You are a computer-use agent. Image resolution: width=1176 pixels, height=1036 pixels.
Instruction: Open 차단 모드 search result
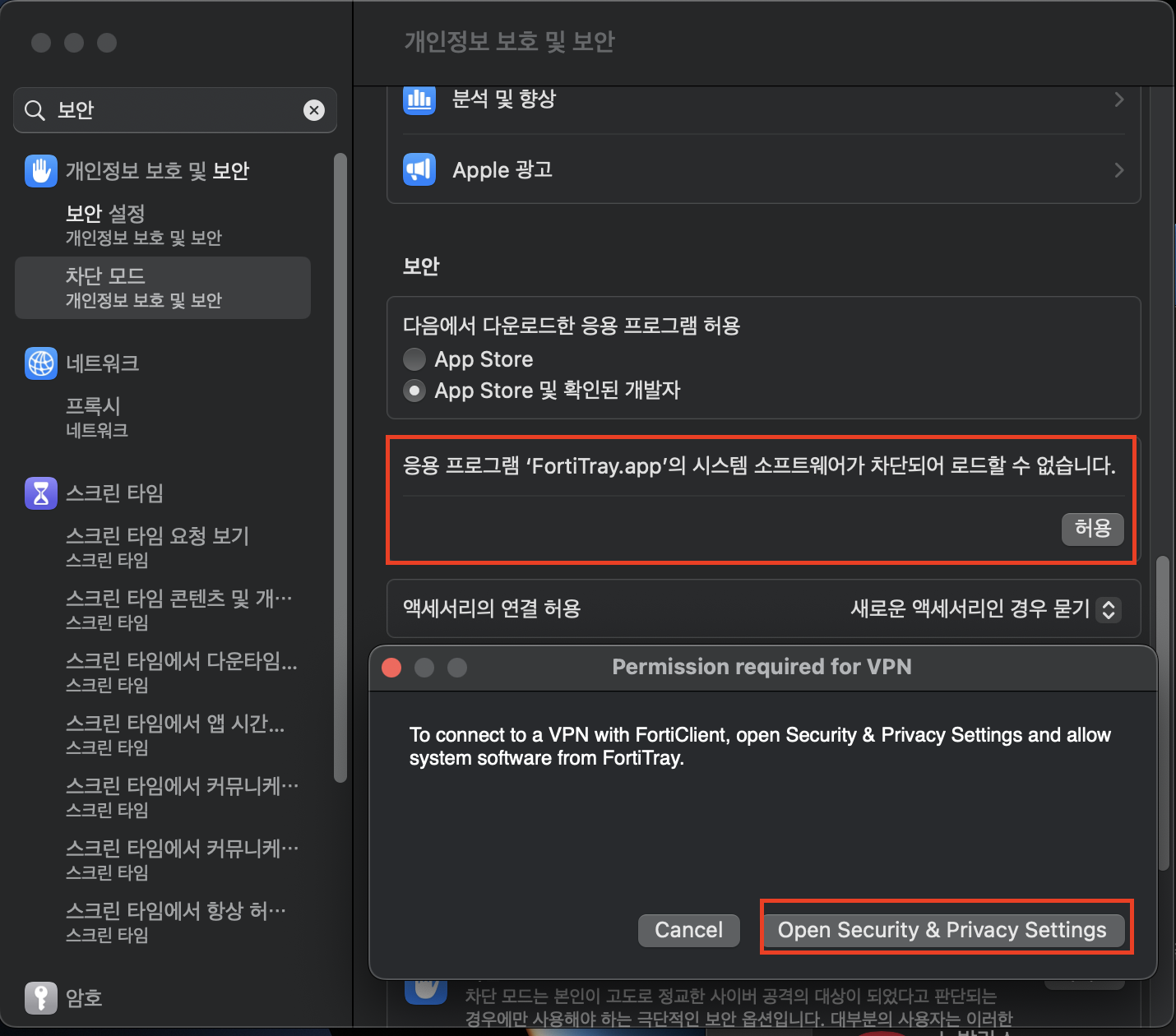(x=163, y=288)
